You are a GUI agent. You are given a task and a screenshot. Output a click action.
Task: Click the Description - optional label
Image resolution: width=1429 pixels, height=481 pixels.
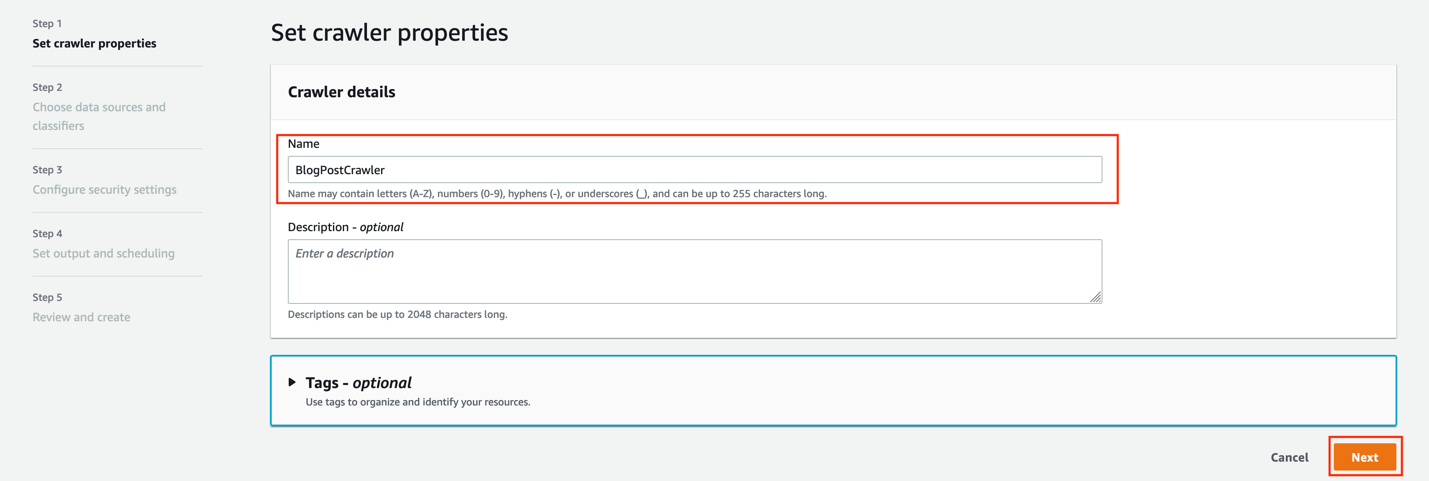(x=345, y=227)
